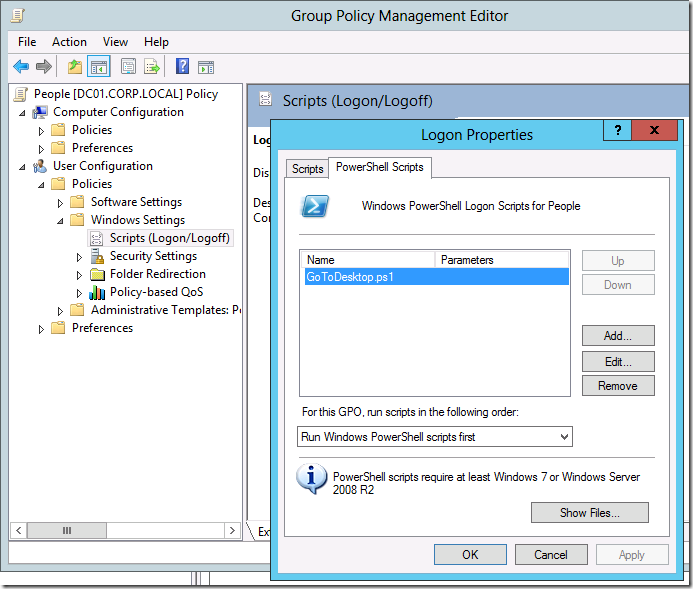Click the Add button
The image size is (693, 589).
click(617, 336)
